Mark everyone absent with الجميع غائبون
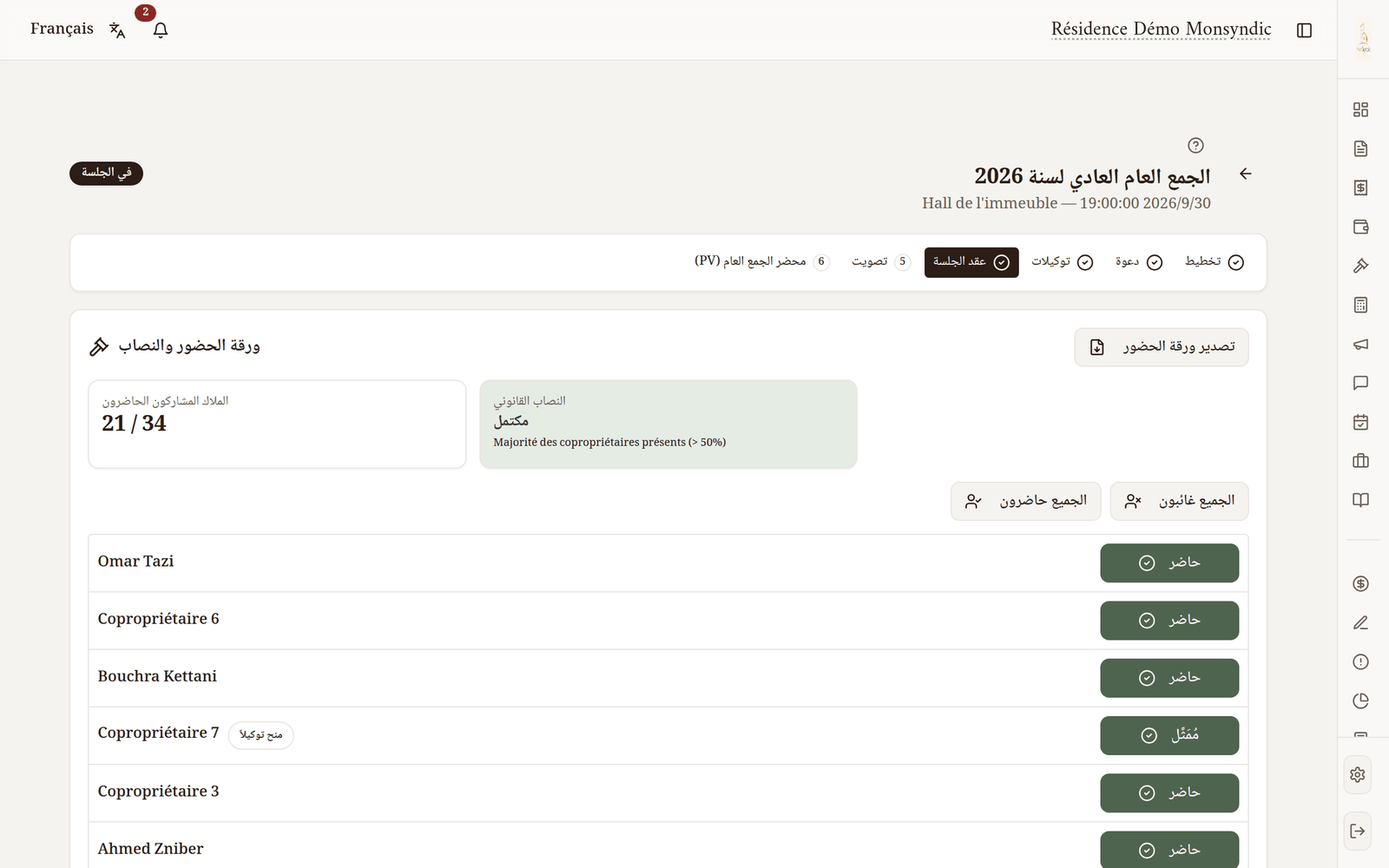1389x868 pixels. (1179, 502)
